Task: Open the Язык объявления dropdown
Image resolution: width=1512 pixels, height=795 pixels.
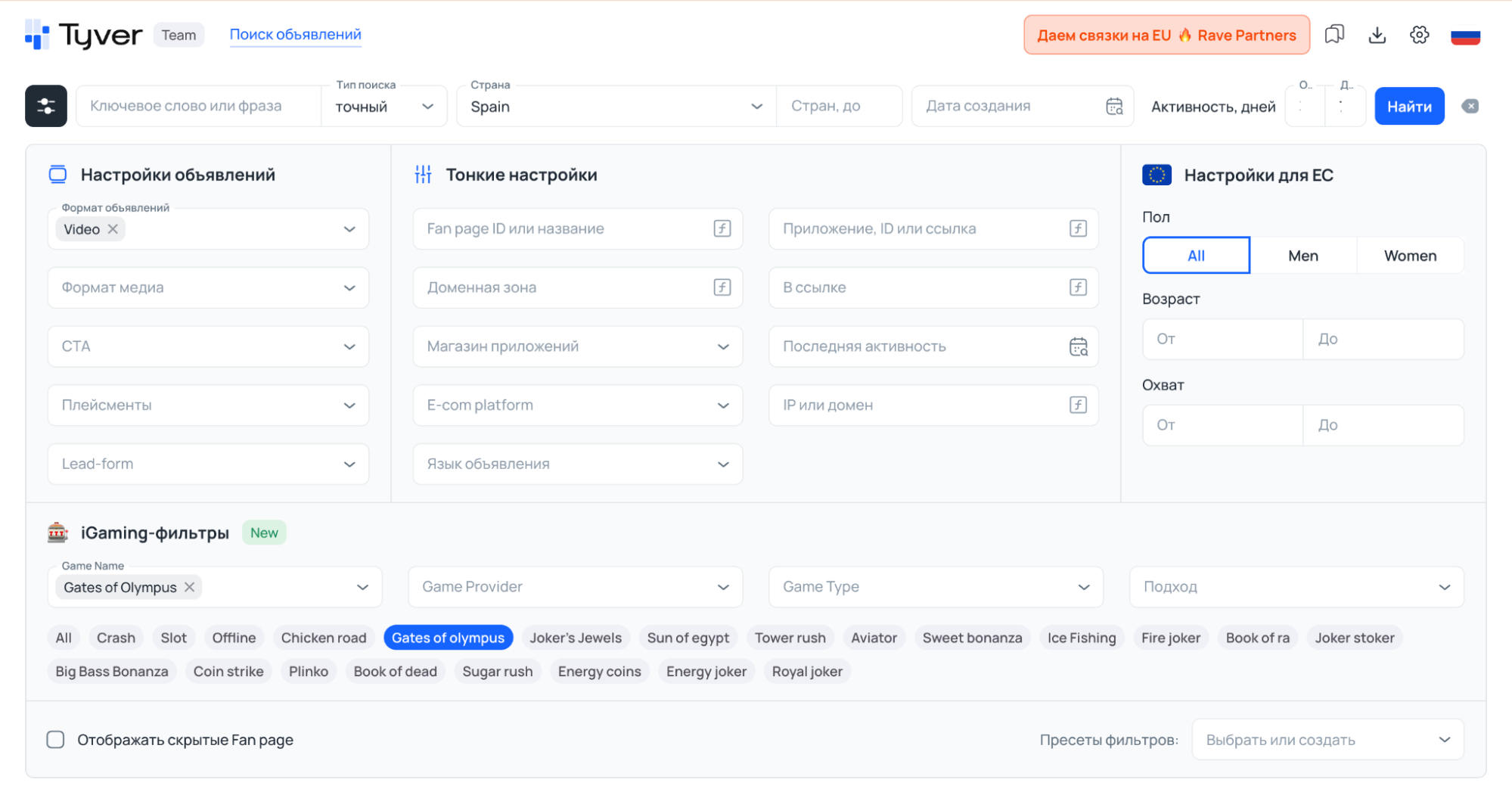Action: pos(577,464)
